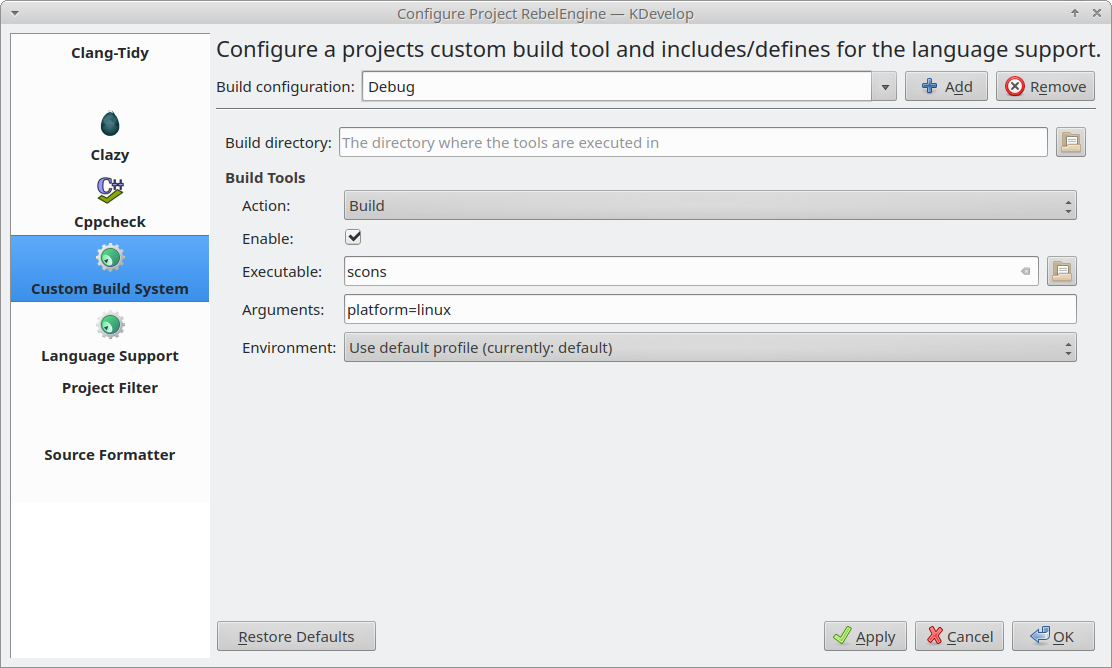Cancel the configuration dialog

(x=959, y=636)
